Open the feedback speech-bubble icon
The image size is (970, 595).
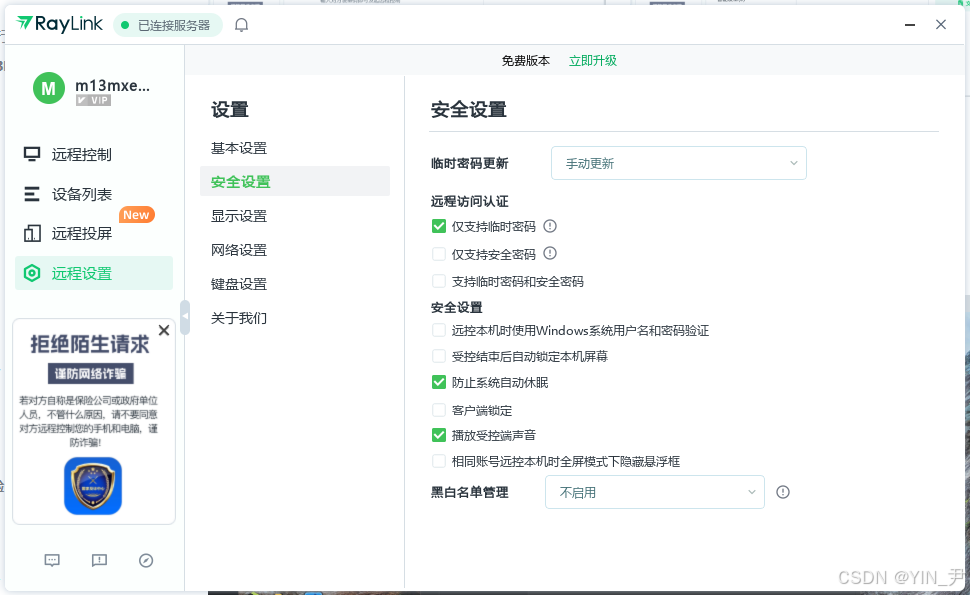click(x=99, y=560)
